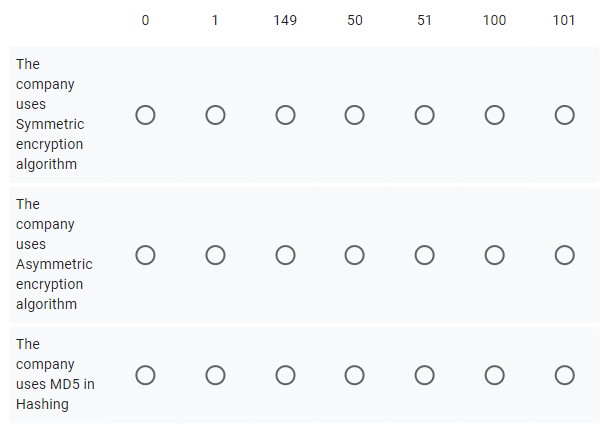Choose 101 for MD5 in Hashing row
The image size is (608, 437).
(x=565, y=375)
